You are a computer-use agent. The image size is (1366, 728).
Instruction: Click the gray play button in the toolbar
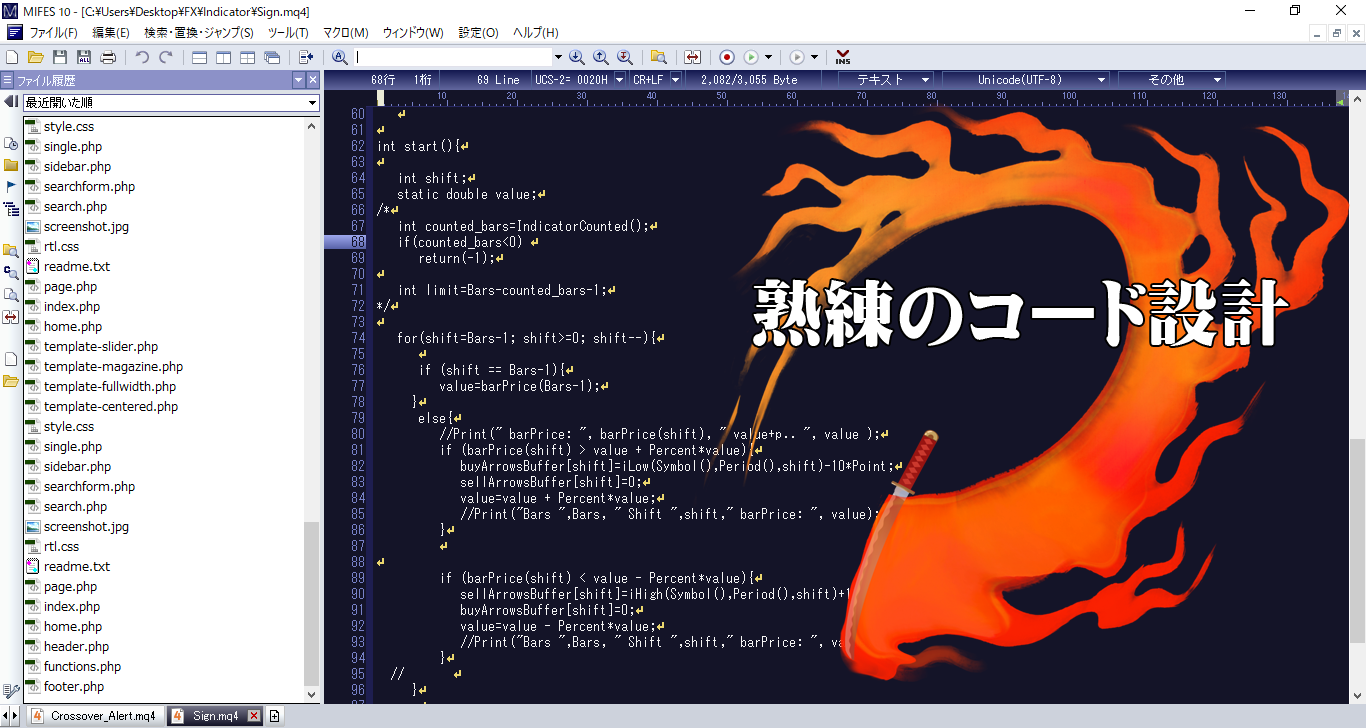[x=797, y=58]
